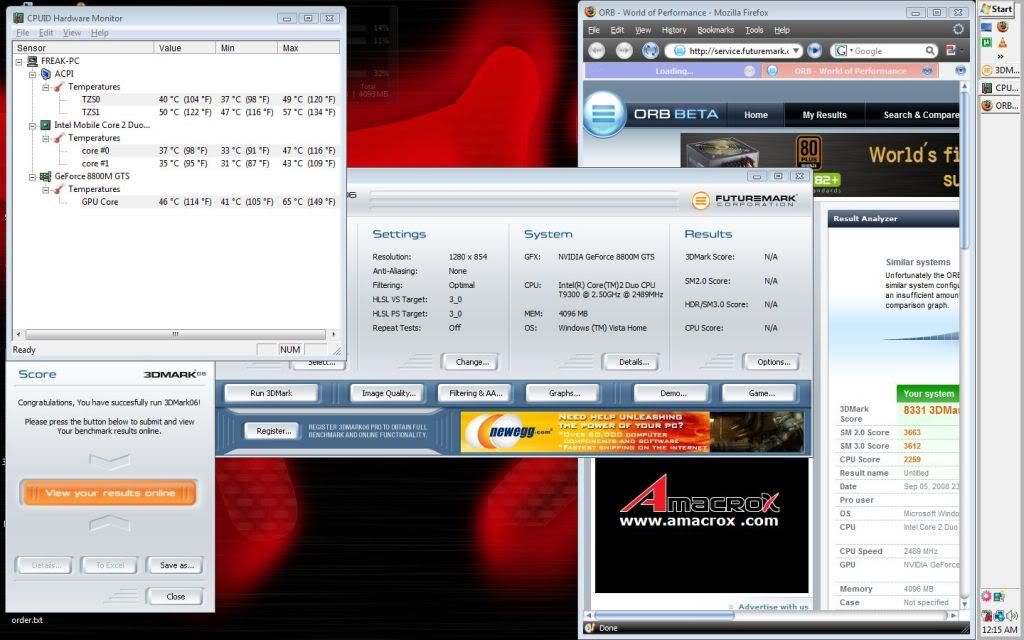Click the pink gear tray icon

tap(986, 596)
